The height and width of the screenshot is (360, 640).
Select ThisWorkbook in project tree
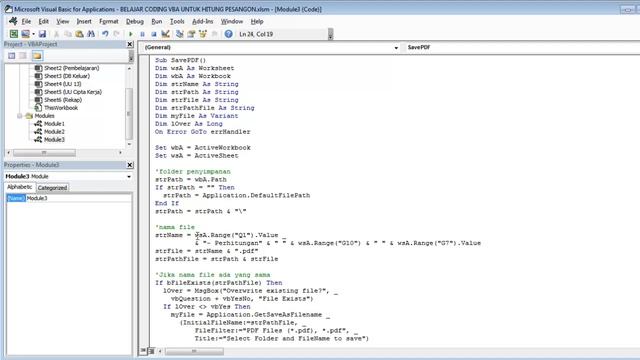[61, 108]
